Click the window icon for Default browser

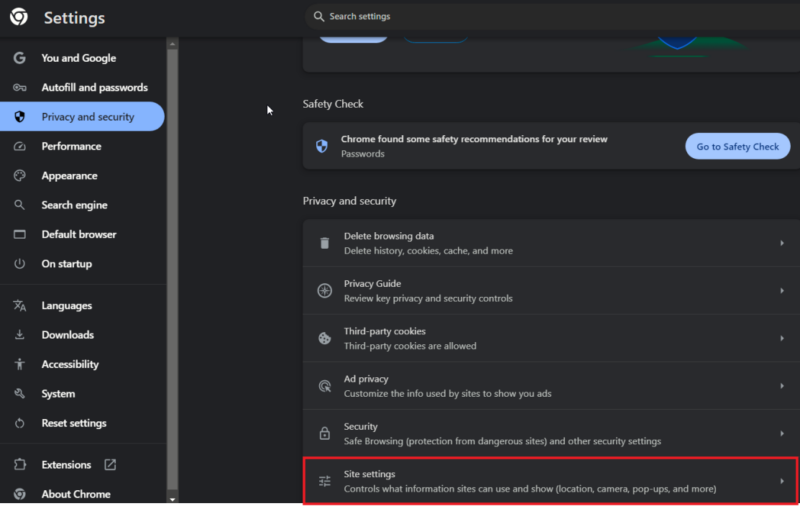coord(19,235)
